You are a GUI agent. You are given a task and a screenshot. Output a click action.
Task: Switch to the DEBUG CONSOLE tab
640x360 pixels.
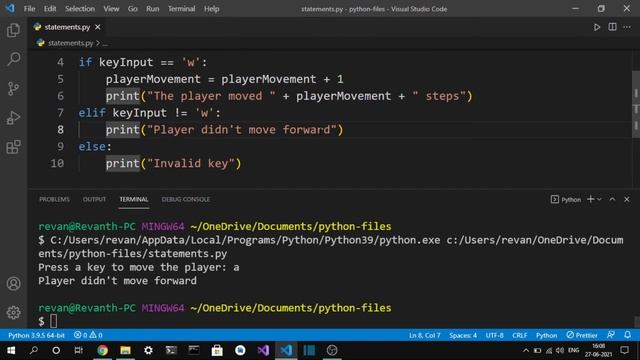[x=186, y=199]
